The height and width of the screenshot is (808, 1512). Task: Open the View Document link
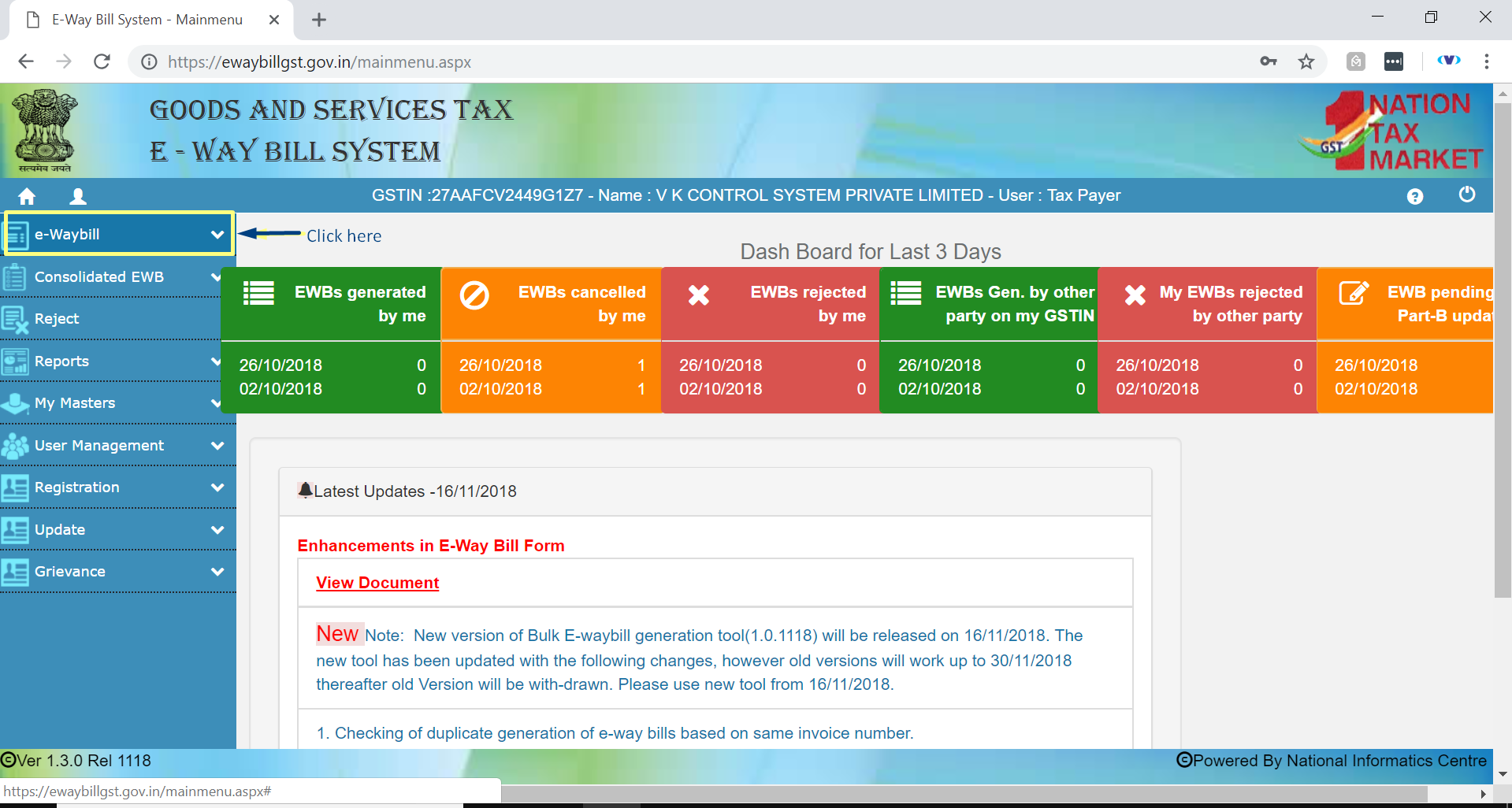[x=377, y=583]
